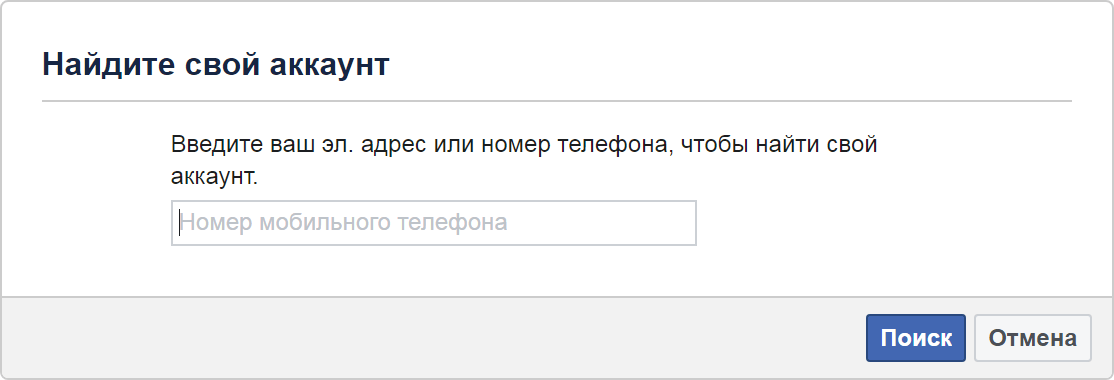Click the word Найдите in the heading

click(x=109, y=64)
